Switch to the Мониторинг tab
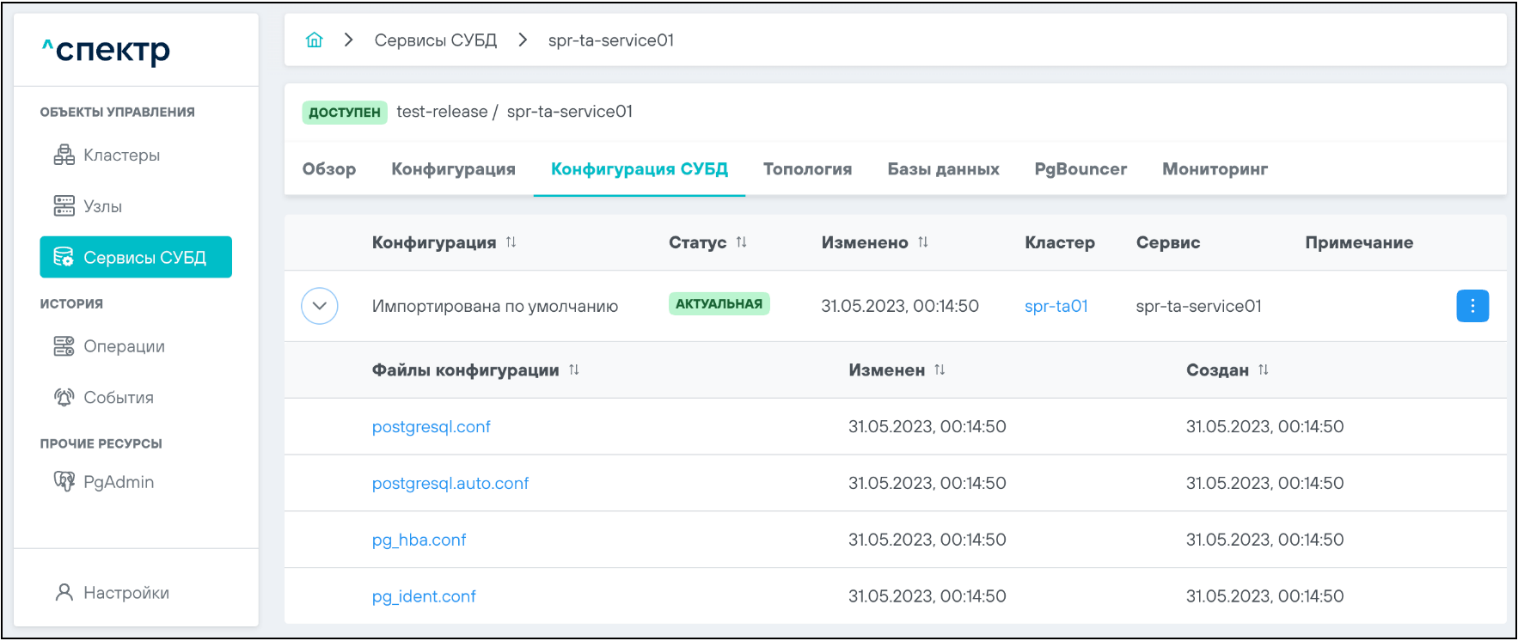 coord(1214,169)
